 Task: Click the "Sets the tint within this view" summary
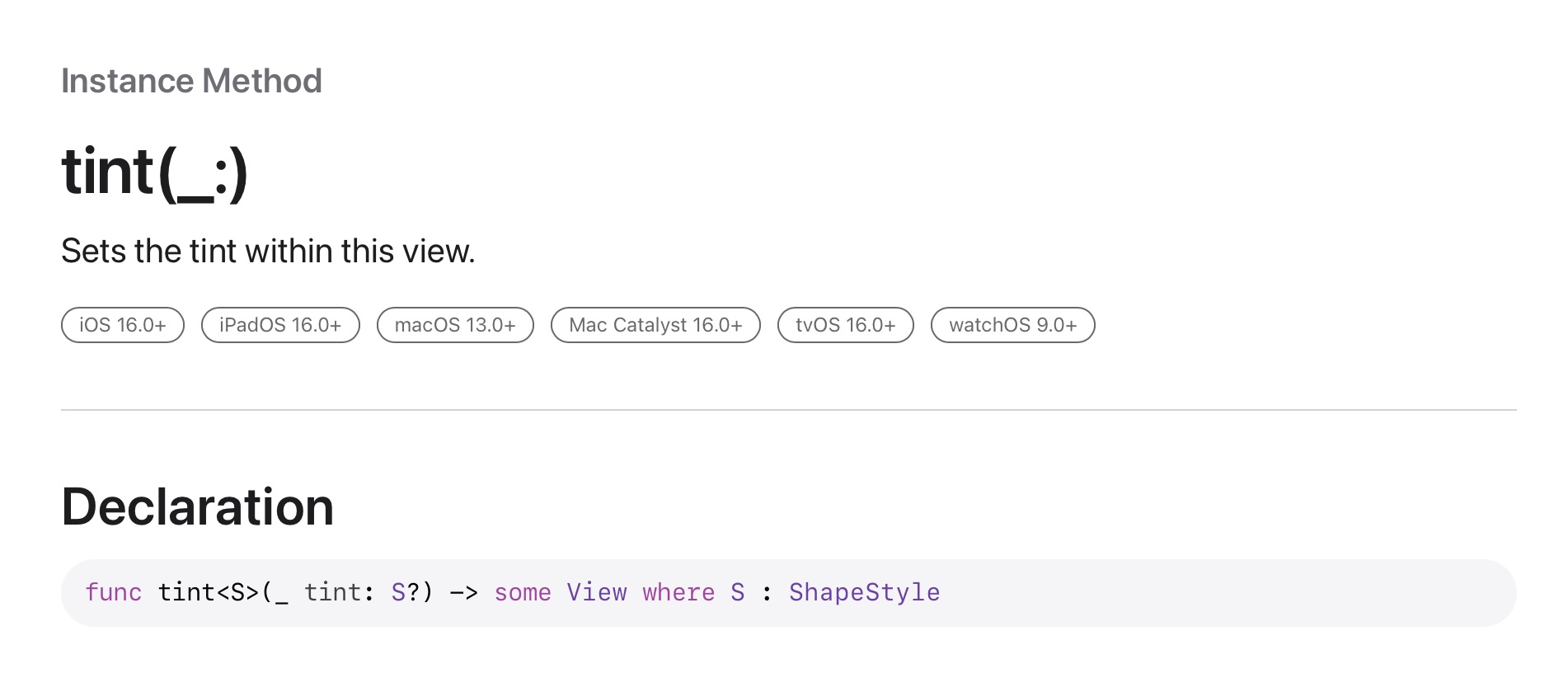tap(268, 251)
